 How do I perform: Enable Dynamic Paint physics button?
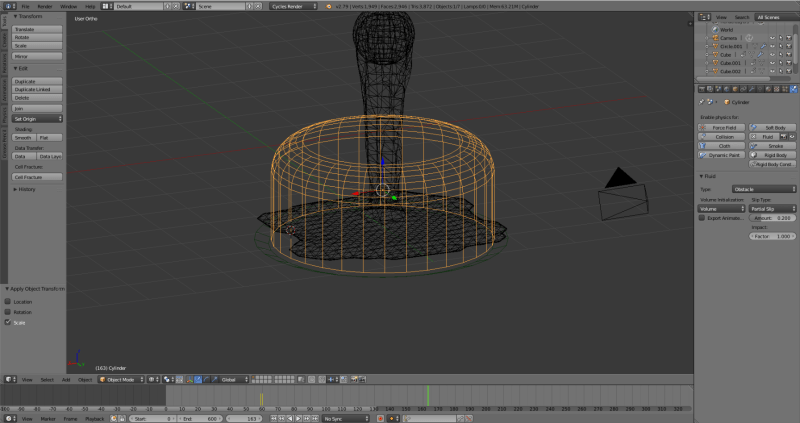721,155
